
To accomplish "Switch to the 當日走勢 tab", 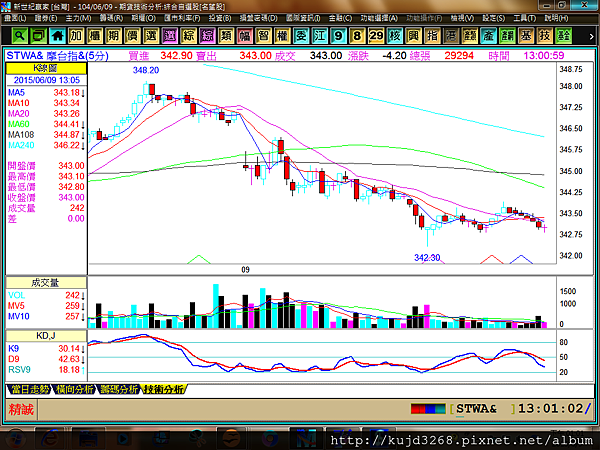I will 29,389.
